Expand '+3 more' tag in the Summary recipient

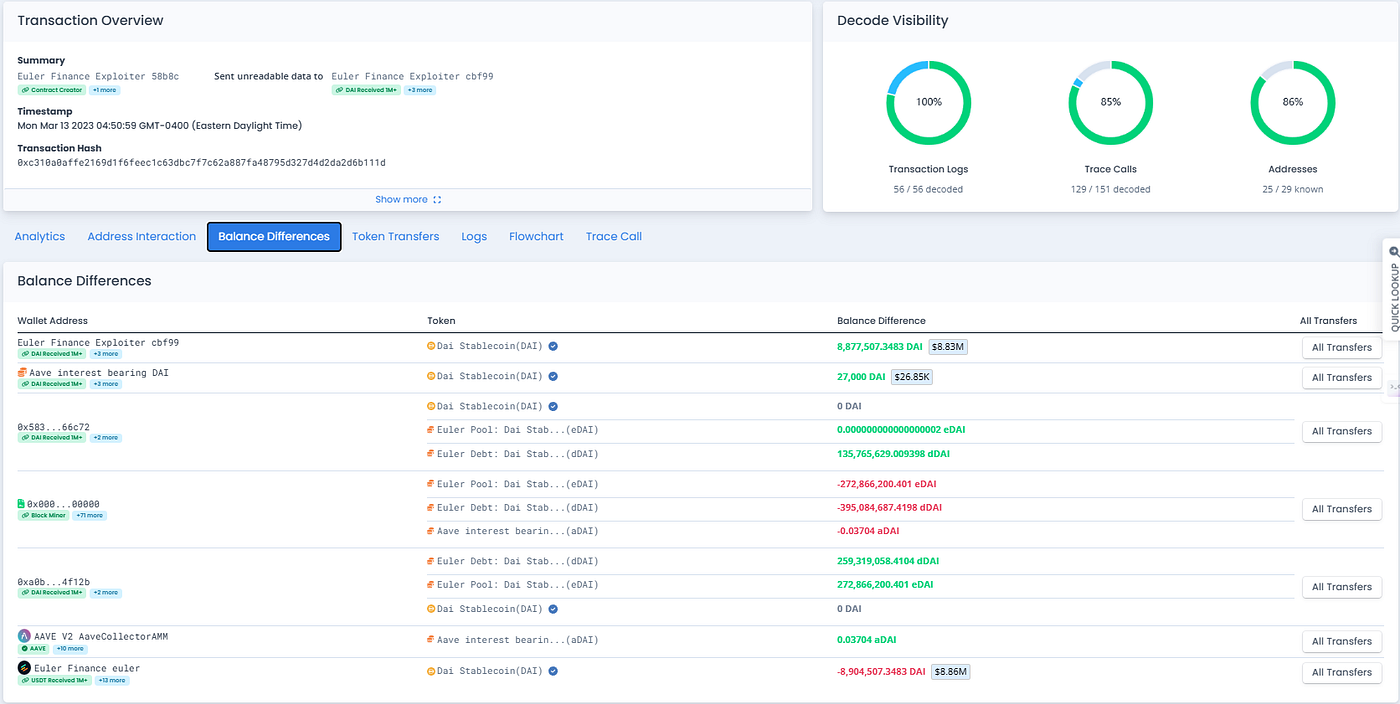[x=420, y=90]
